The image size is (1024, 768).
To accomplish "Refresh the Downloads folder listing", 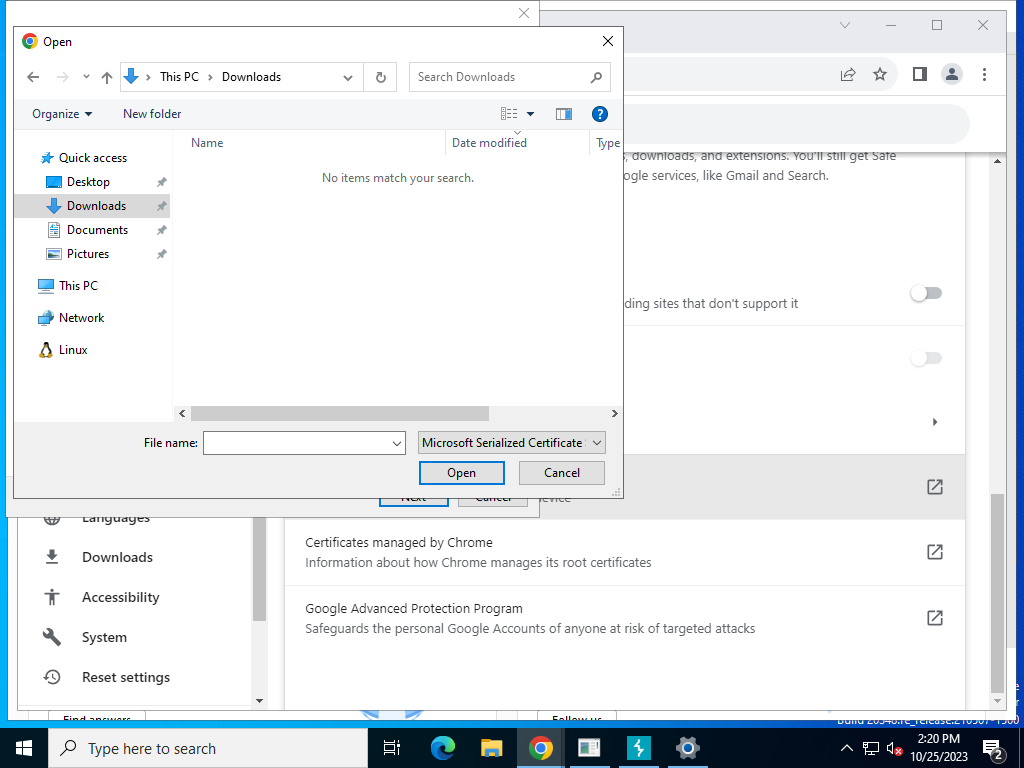I will [x=381, y=77].
